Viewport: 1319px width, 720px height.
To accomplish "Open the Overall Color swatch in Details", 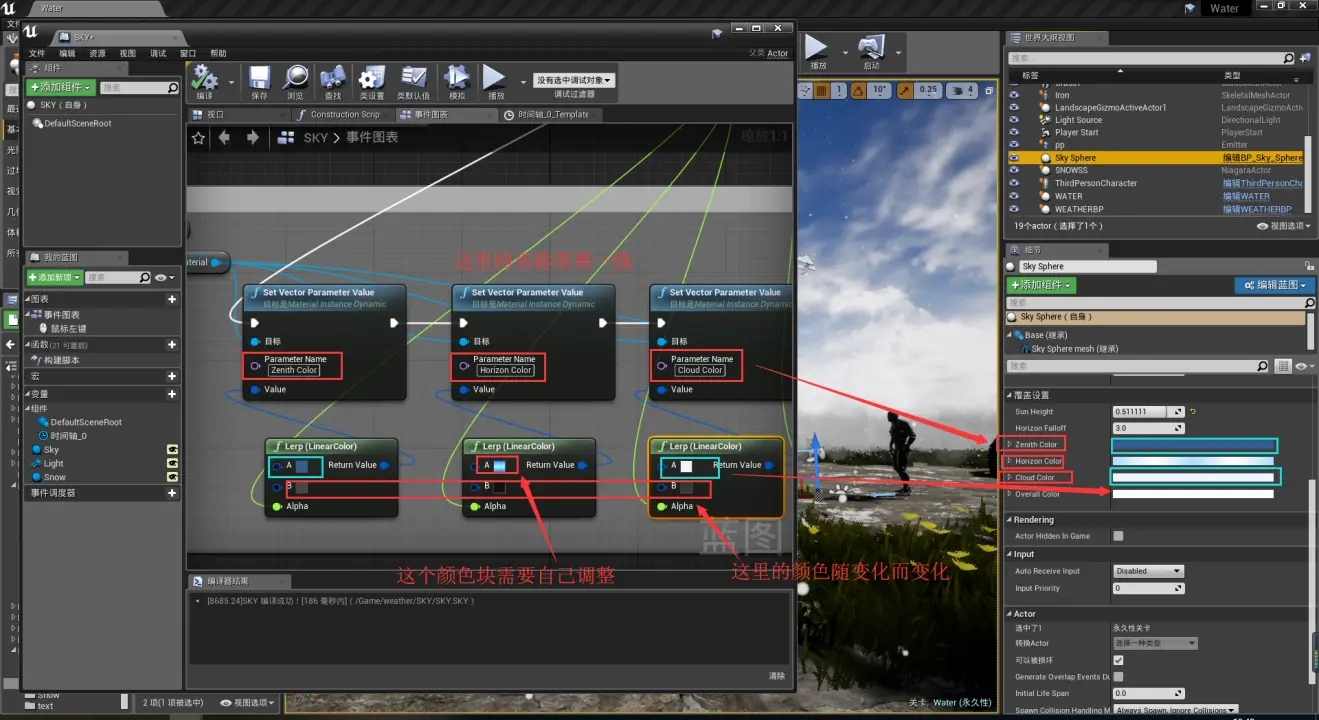I will (1193, 494).
